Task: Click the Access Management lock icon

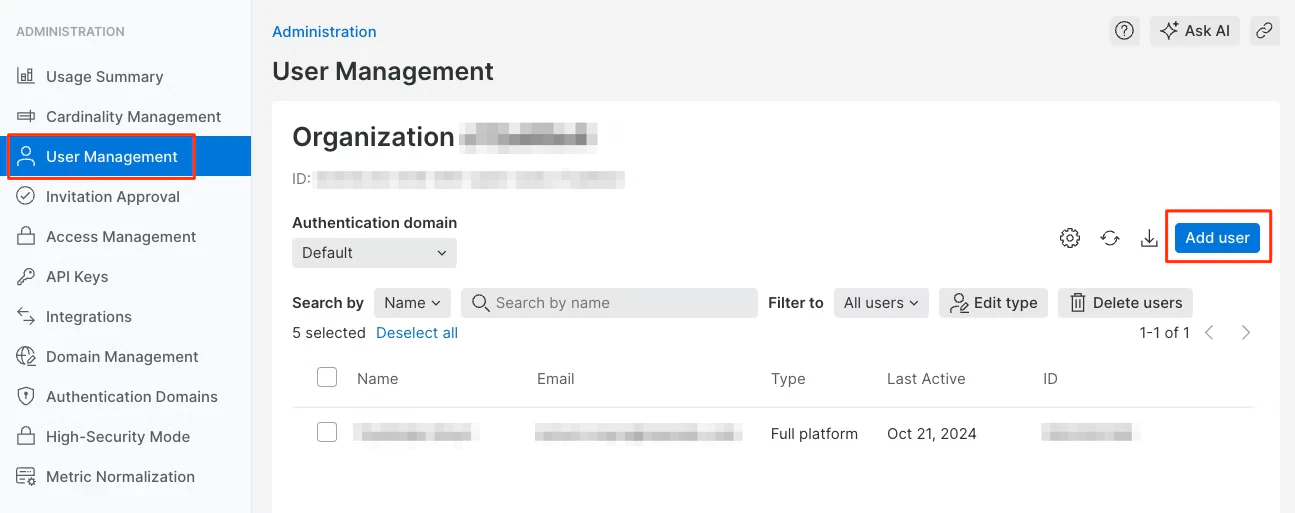Action: click(x=26, y=236)
